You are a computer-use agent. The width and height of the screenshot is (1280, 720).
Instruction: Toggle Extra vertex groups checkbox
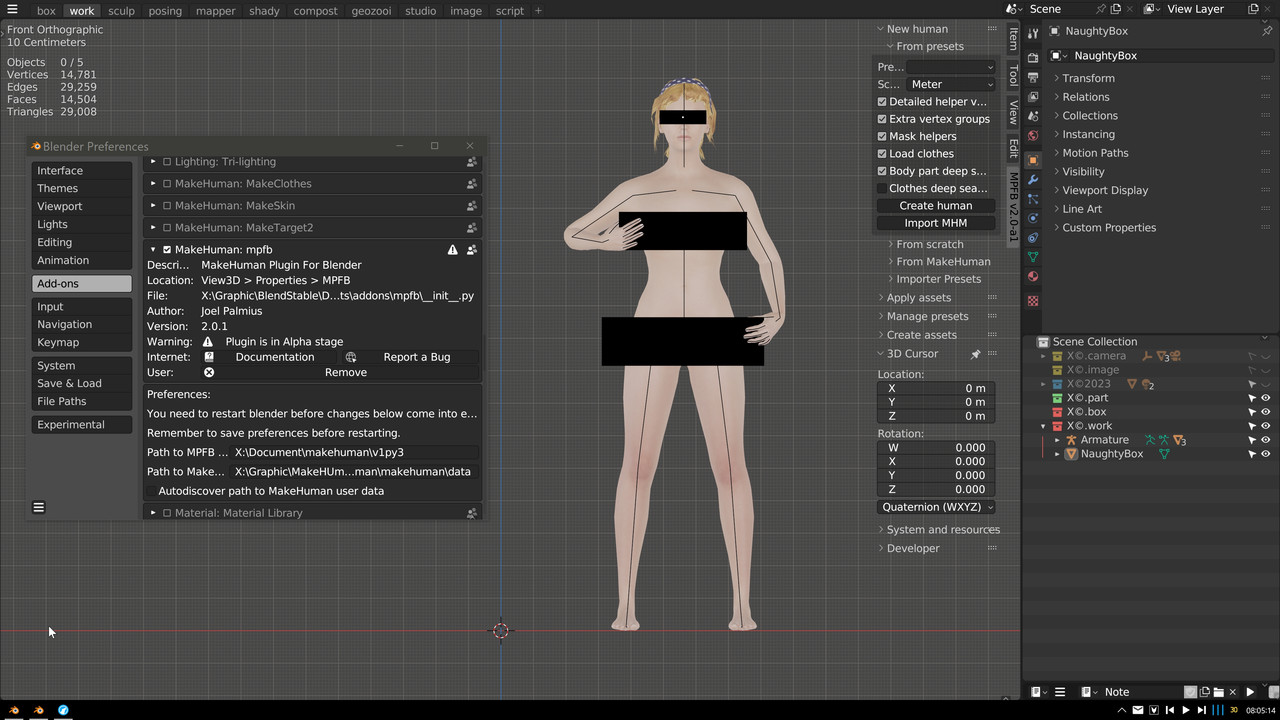(x=882, y=119)
